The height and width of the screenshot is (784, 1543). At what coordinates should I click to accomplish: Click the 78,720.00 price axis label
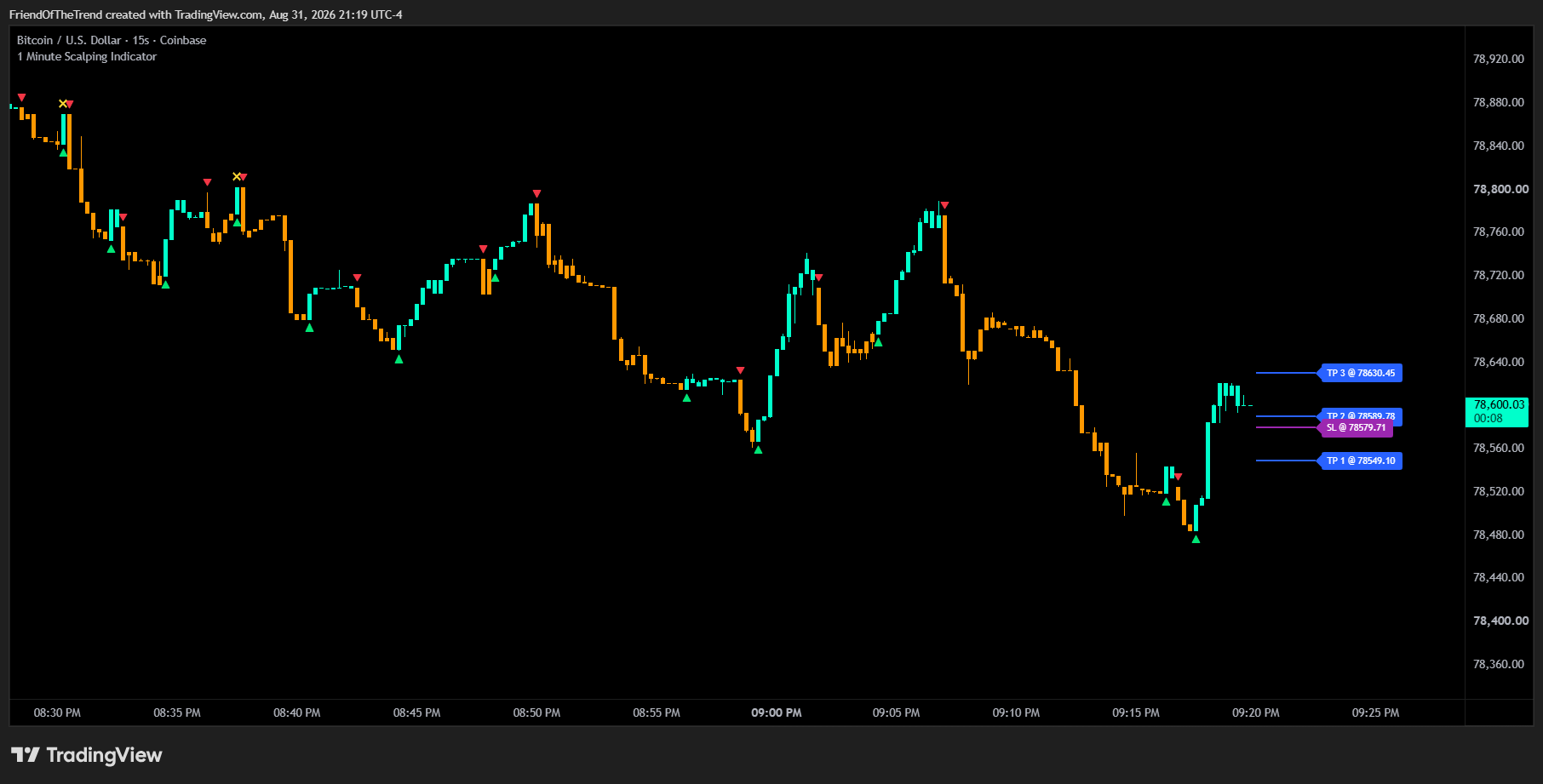click(1499, 275)
